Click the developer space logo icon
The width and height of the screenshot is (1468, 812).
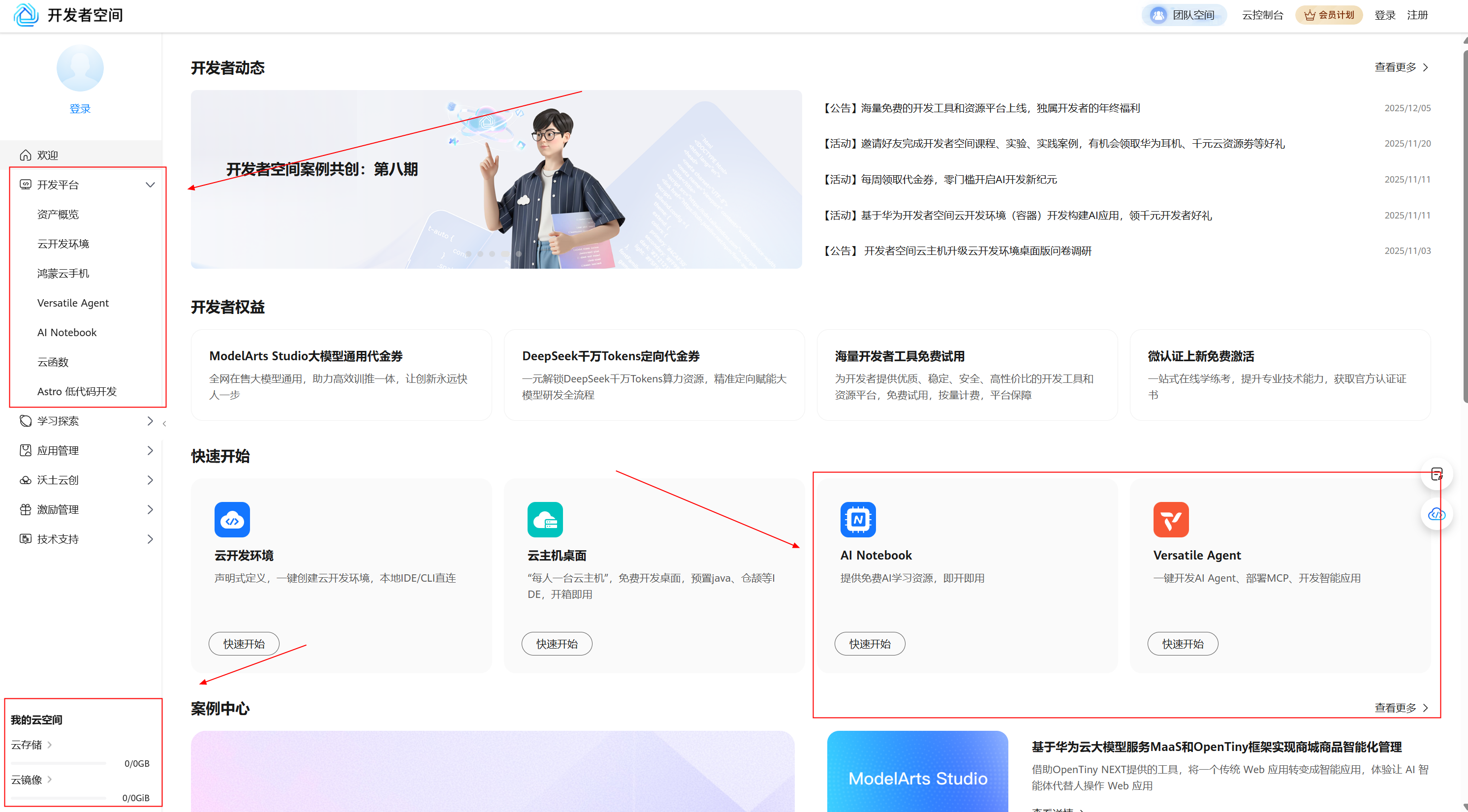26,15
